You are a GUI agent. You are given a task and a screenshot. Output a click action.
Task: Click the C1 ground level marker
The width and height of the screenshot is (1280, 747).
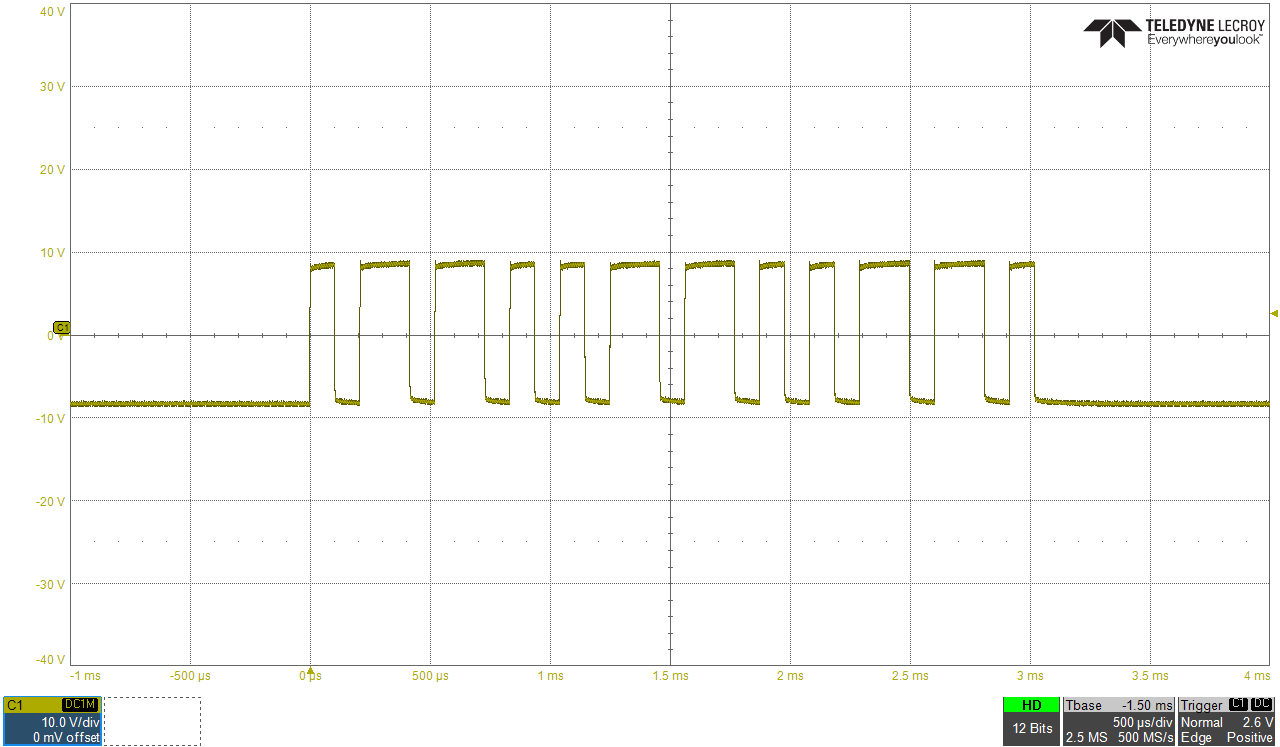(62, 328)
